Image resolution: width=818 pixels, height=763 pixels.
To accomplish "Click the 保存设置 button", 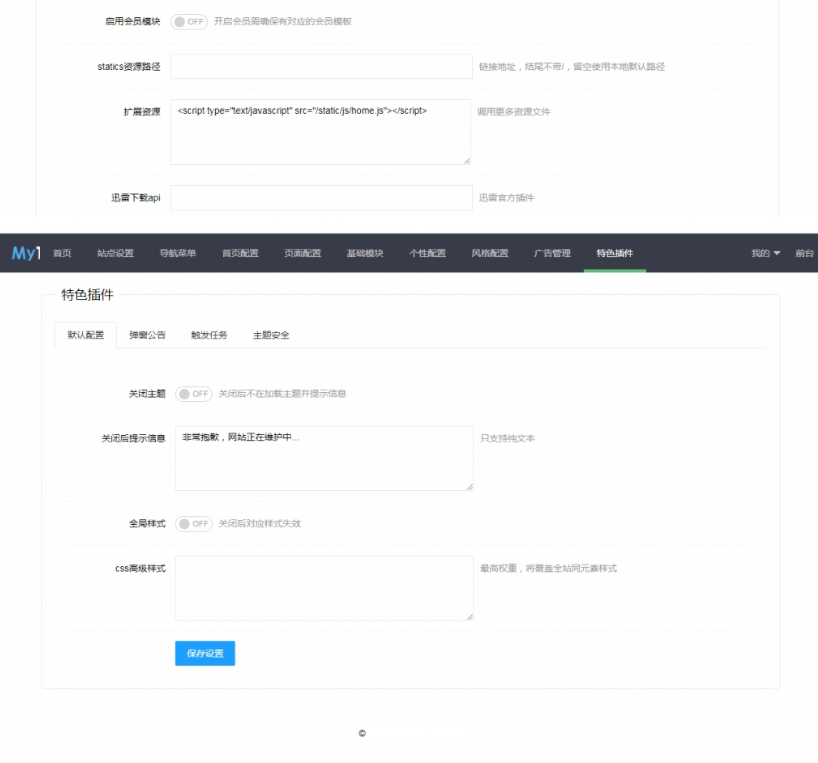I will coord(205,653).
